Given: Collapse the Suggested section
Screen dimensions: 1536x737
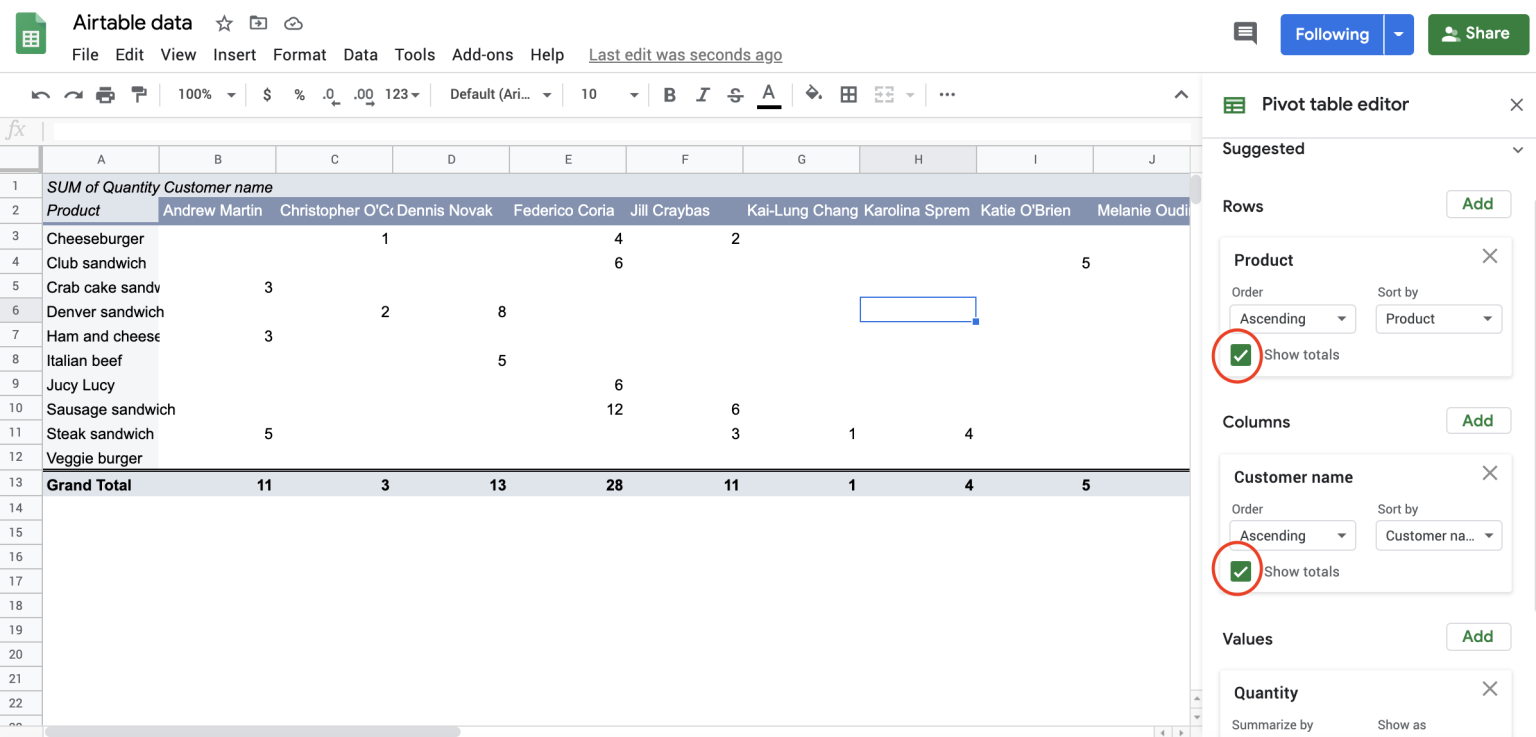Looking at the screenshot, I should point(1519,149).
